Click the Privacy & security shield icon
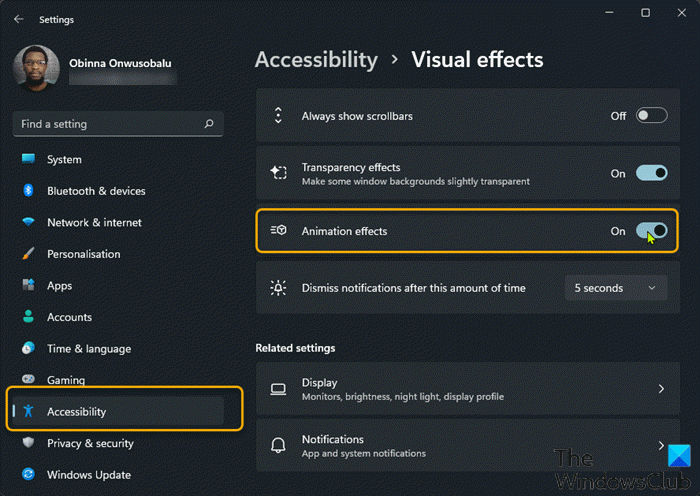700x496 pixels. [x=28, y=443]
